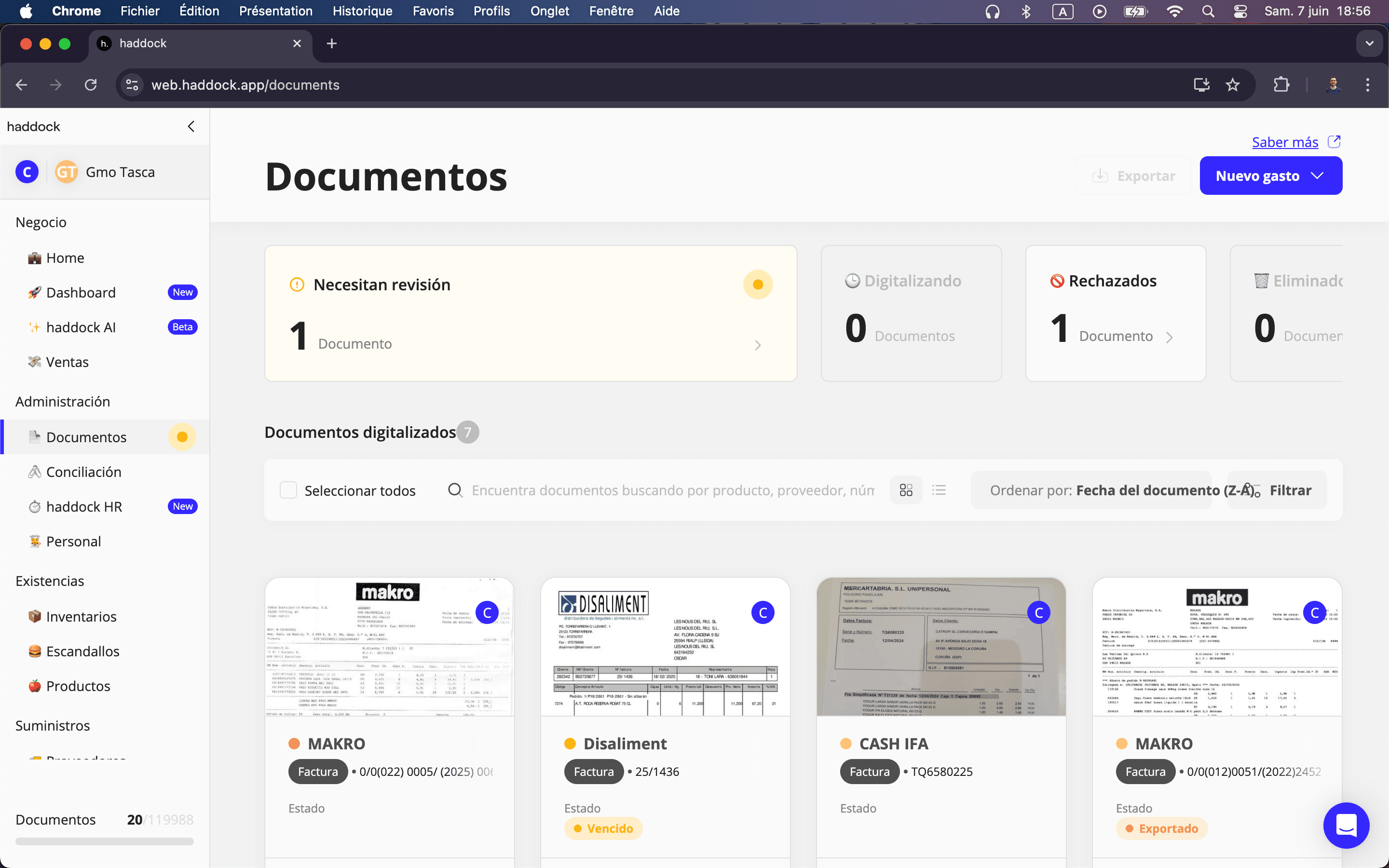The height and width of the screenshot is (868, 1389).
Task: Switch to grid view of documents
Action: [906, 489]
